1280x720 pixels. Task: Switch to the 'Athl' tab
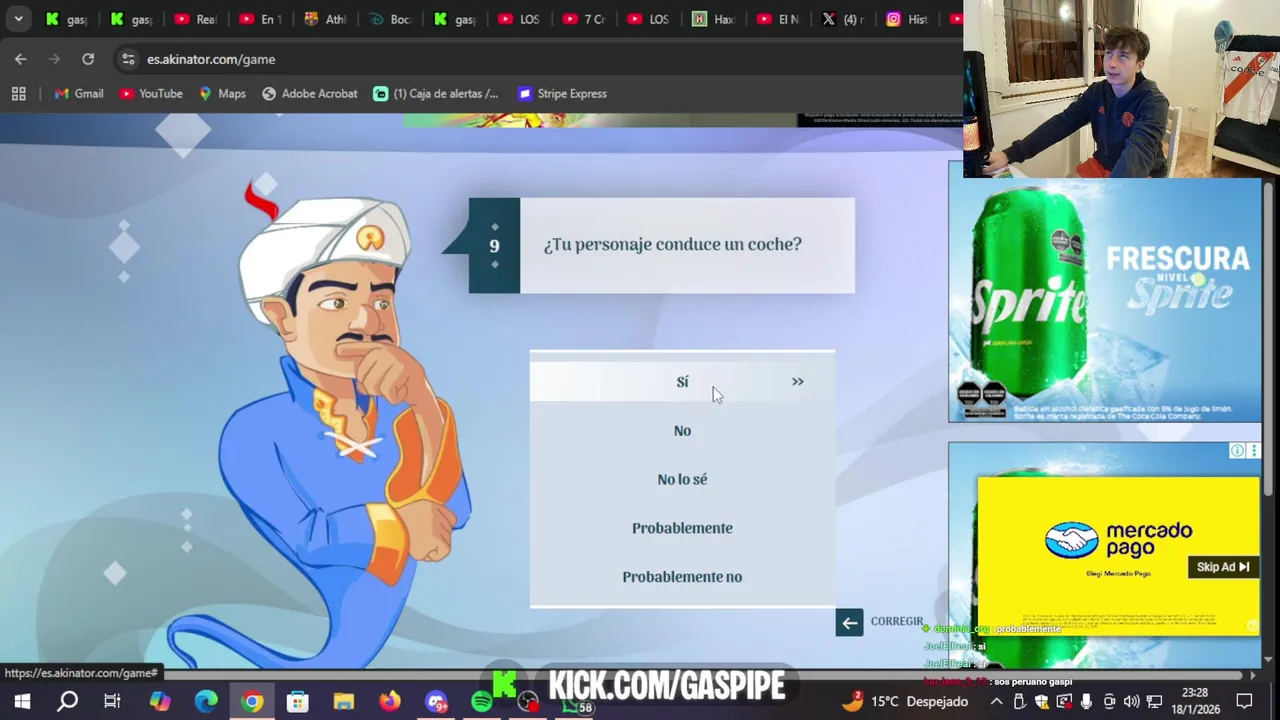pos(325,19)
